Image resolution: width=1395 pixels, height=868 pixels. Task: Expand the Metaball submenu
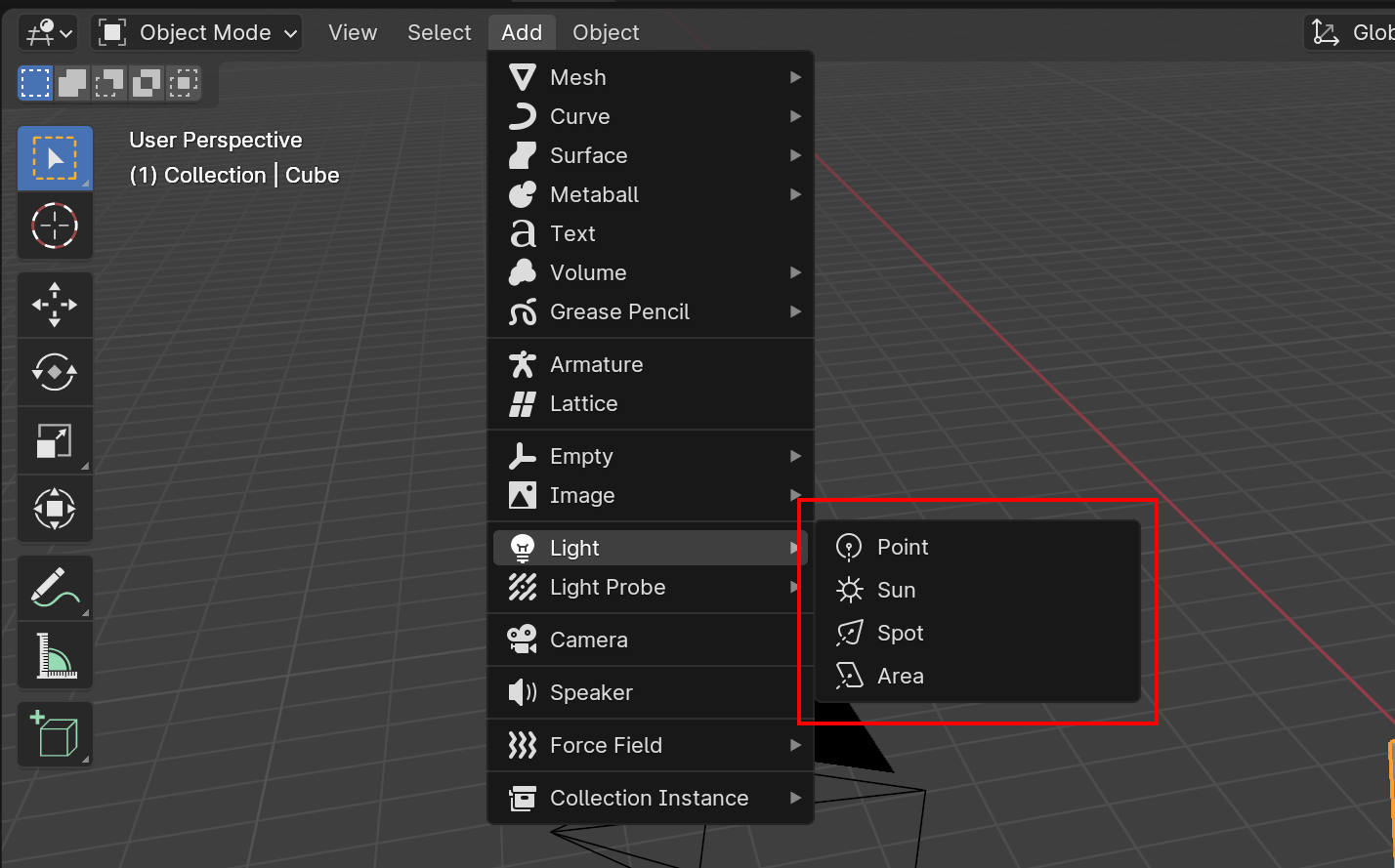(653, 194)
